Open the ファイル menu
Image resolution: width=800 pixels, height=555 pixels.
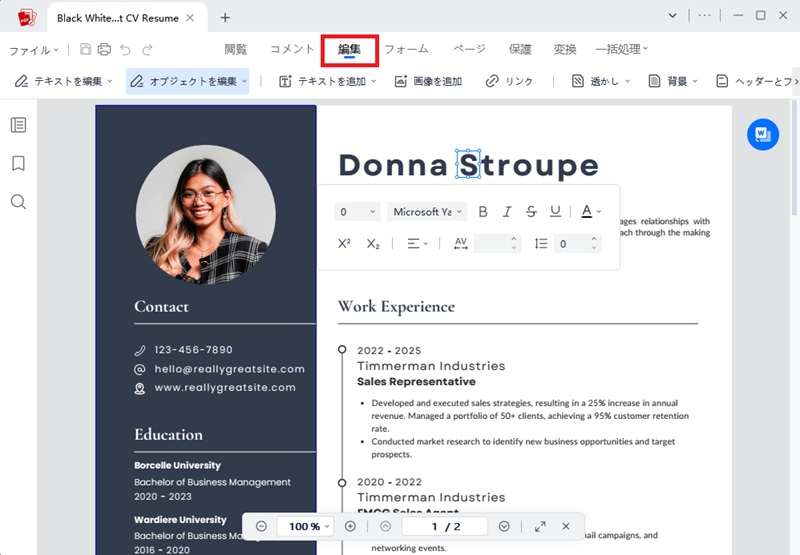click(x=34, y=50)
